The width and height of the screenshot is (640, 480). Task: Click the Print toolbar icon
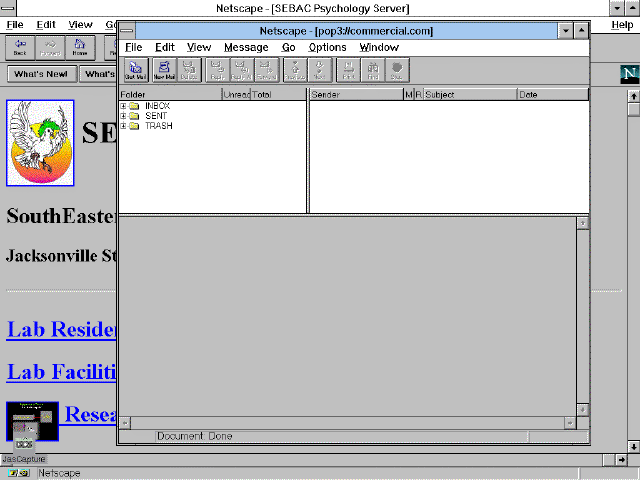click(348, 70)
